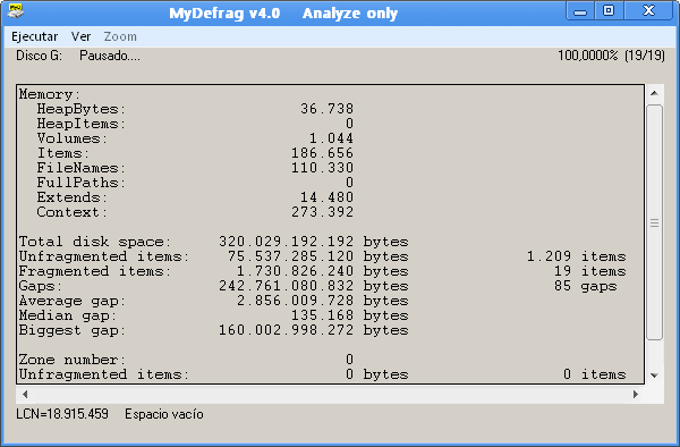Click the horizontal scrollbar right arrow
This screenshot has width=680, height=447.
tap(636, 394)
